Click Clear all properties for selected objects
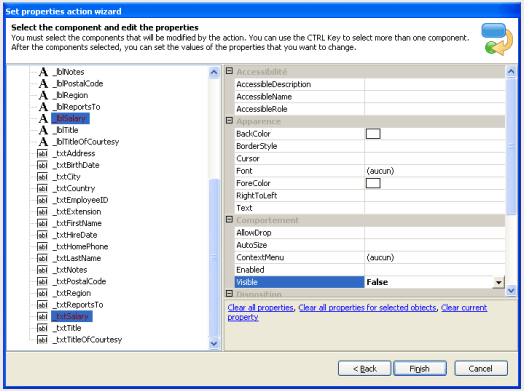 click(x=367, y=307)
